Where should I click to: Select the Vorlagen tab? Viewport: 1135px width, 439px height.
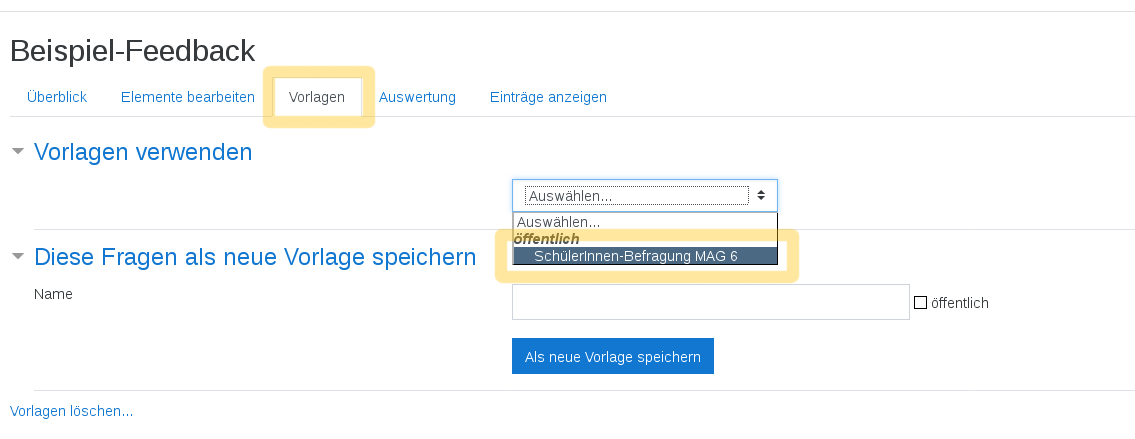317,97
